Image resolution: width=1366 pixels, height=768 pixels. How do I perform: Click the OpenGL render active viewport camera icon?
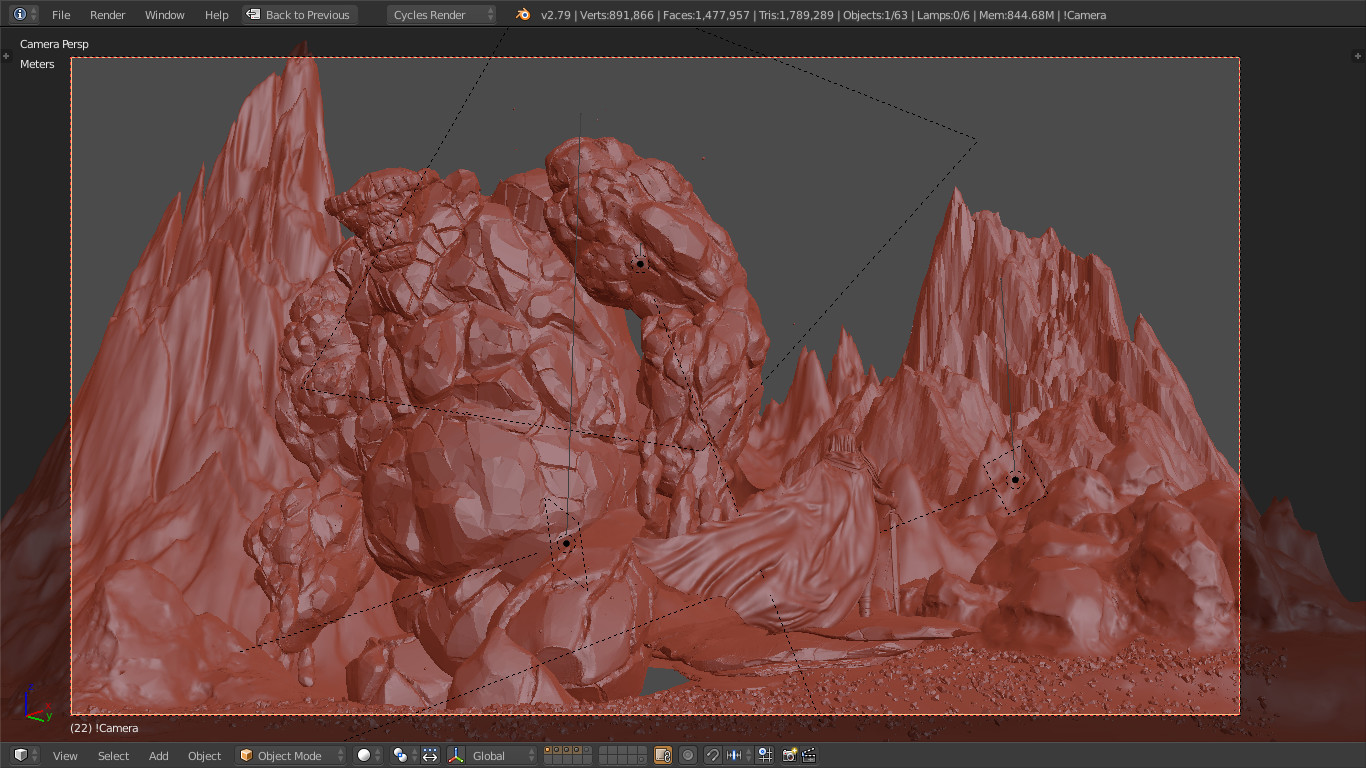point(790,756)
